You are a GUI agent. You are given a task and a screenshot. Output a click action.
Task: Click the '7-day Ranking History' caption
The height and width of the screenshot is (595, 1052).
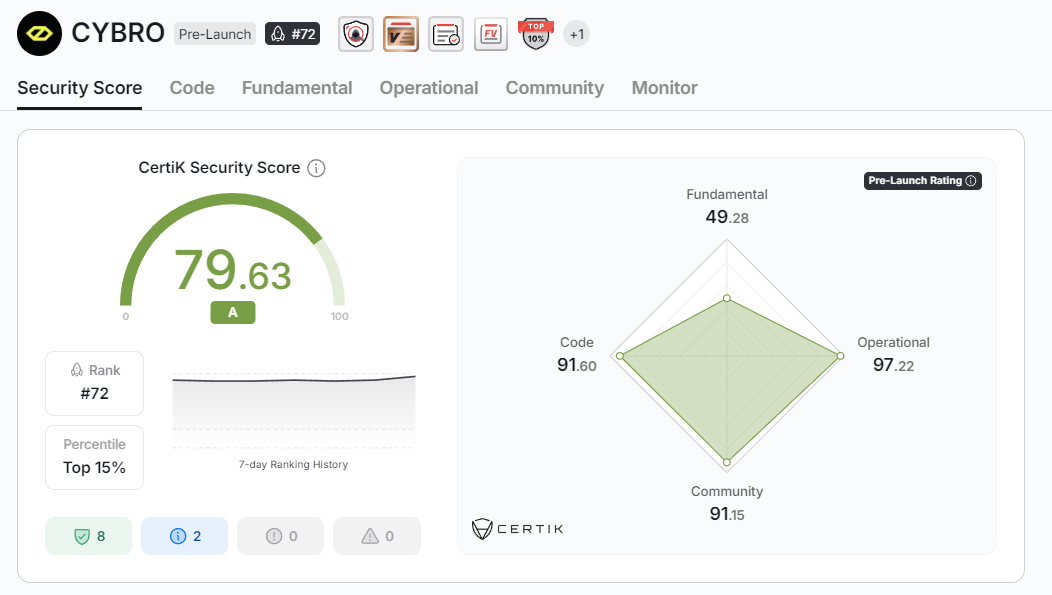tap(293, 464)
